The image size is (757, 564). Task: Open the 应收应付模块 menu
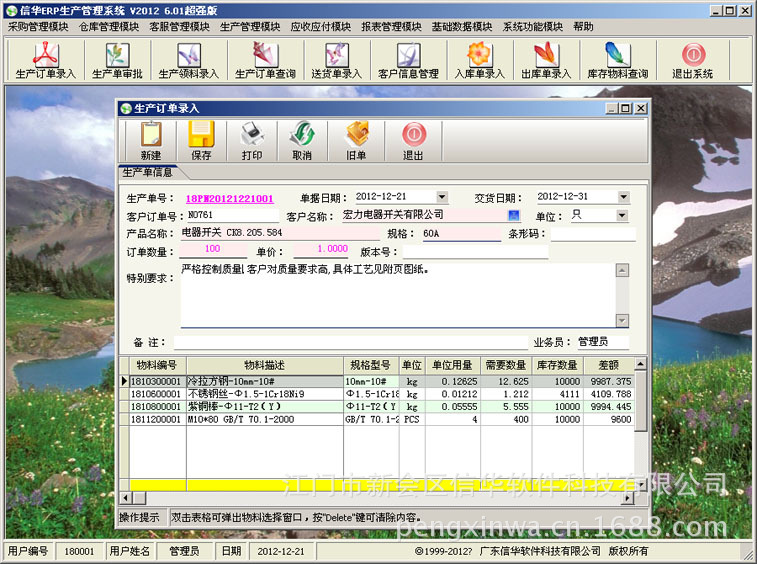pos(321,27)
